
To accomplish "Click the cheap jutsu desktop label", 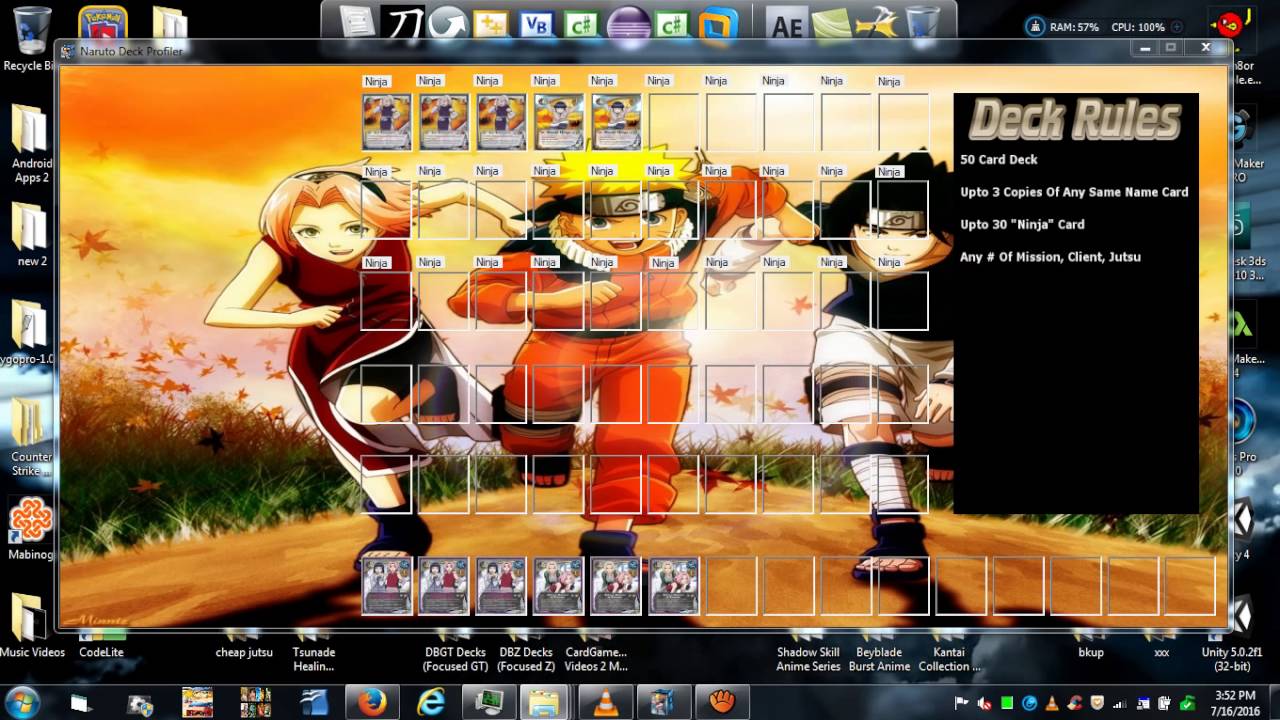I will 244,652.
